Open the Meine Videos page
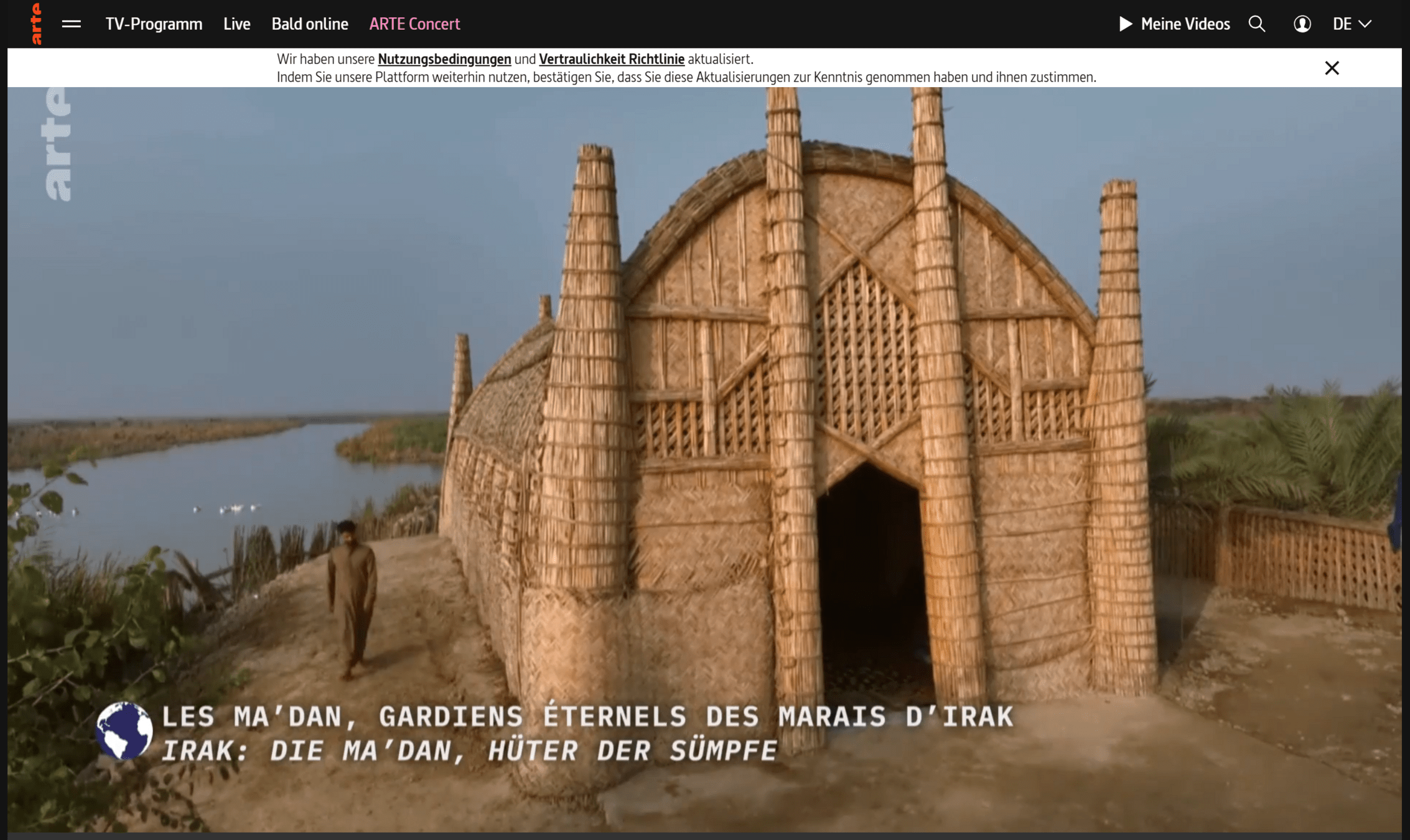The width and height of the screenshot is (1410, 840). (1185, 24)
